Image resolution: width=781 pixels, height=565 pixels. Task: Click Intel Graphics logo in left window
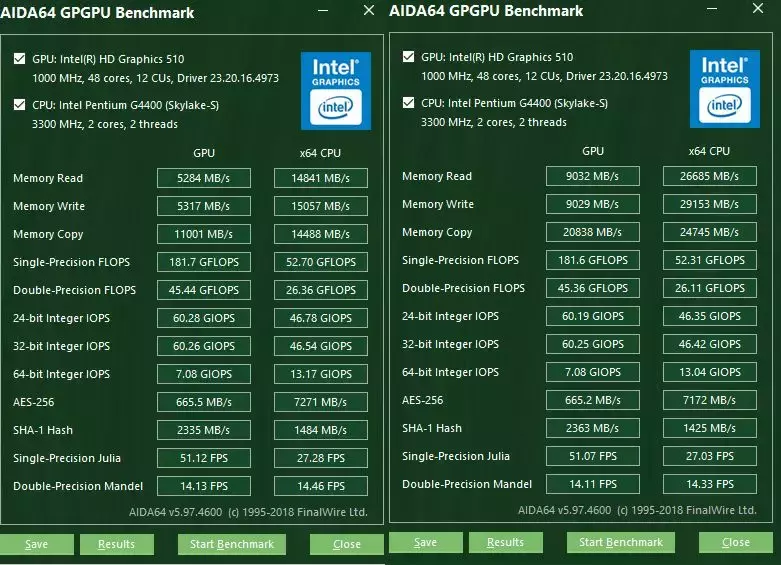tap(336, 91)
